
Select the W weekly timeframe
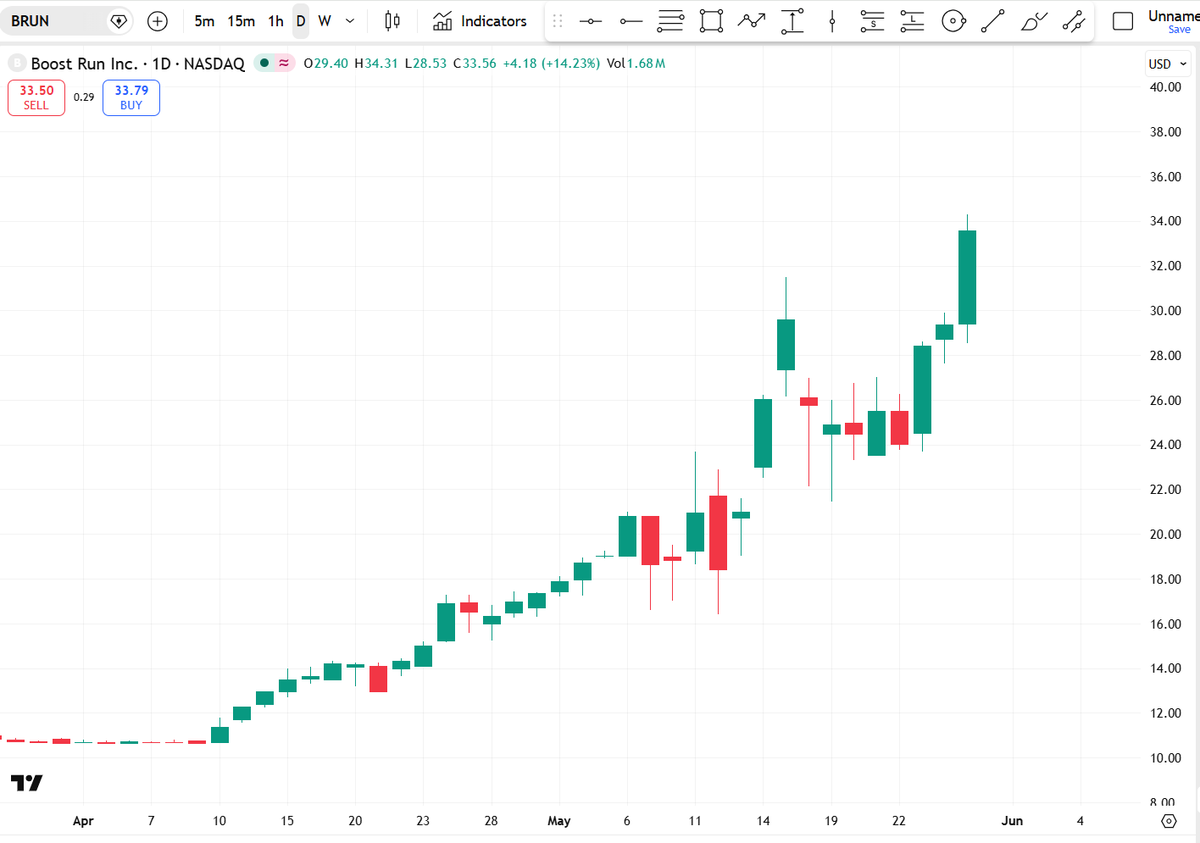[324, 21]
